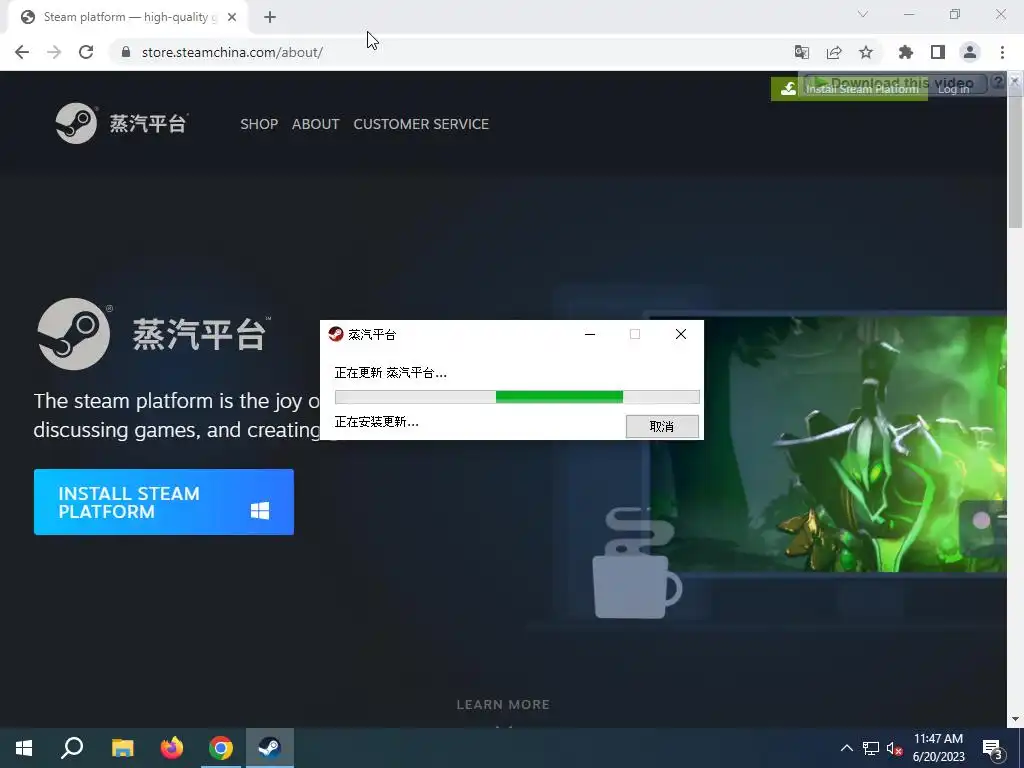This screenshot has height=768, width=1024.
Task: Click the Steam icon in dialog title bar
Action: pyautogui.click(x=336, y=334)
